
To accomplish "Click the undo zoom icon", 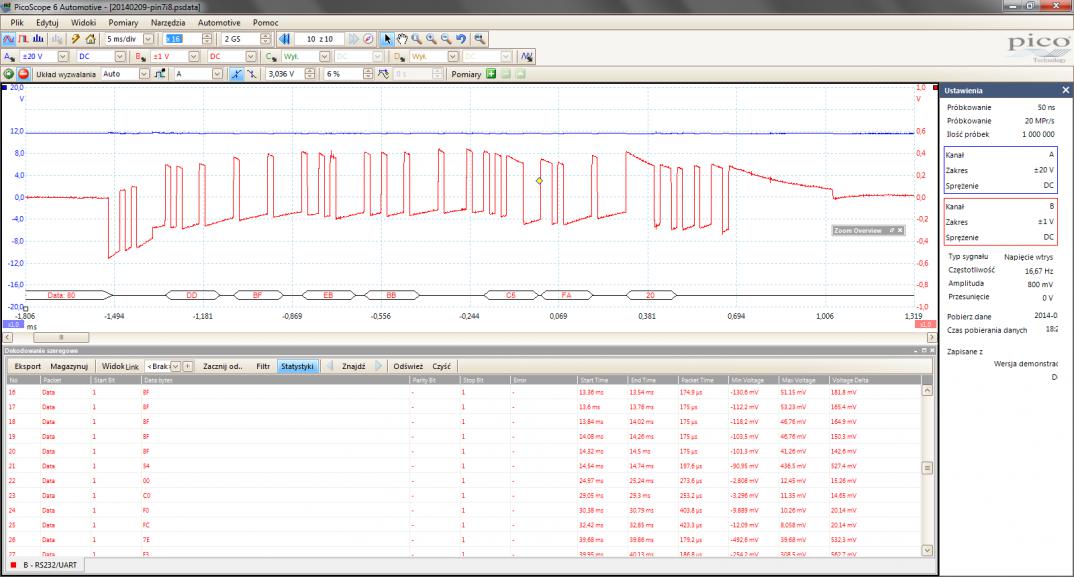I will coord(460,38).
